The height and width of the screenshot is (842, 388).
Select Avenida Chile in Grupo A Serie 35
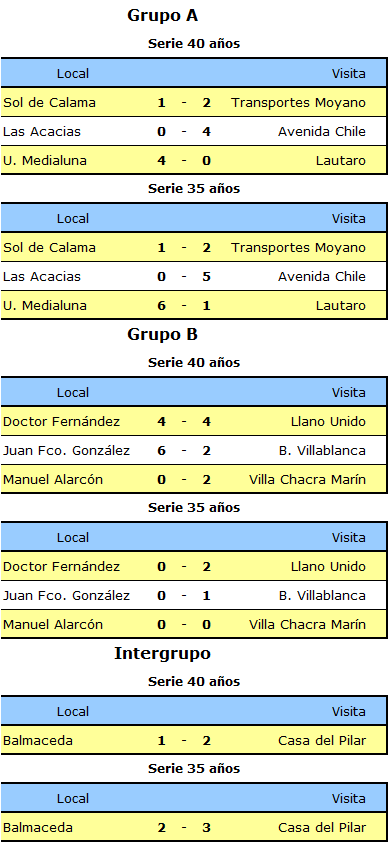coord(322,277)
